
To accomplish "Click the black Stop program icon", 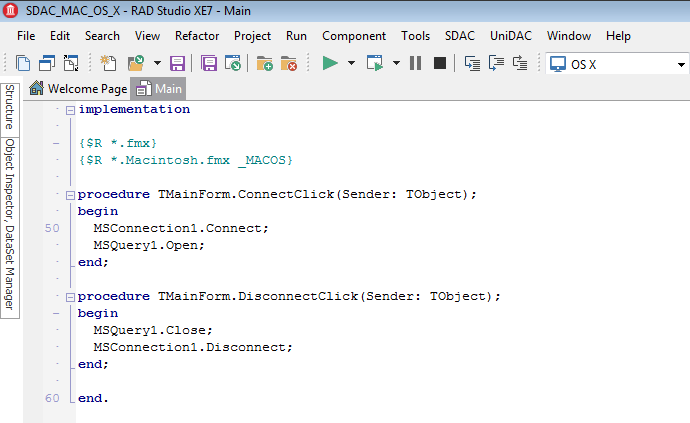I will [440, 63].
